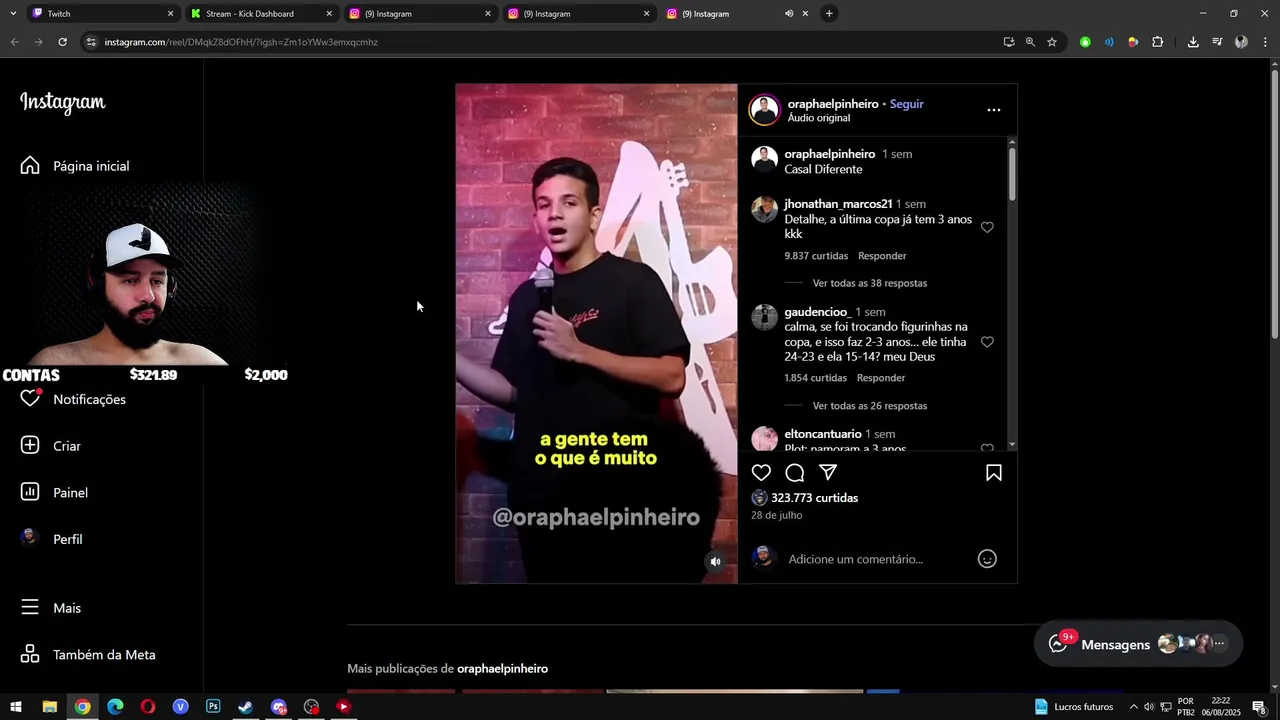The height and width of the screenshot is (720, 1280).
Task: Mute the active Instagram tab audio icon
Action: pyautogui.click(x=789, y=14)
